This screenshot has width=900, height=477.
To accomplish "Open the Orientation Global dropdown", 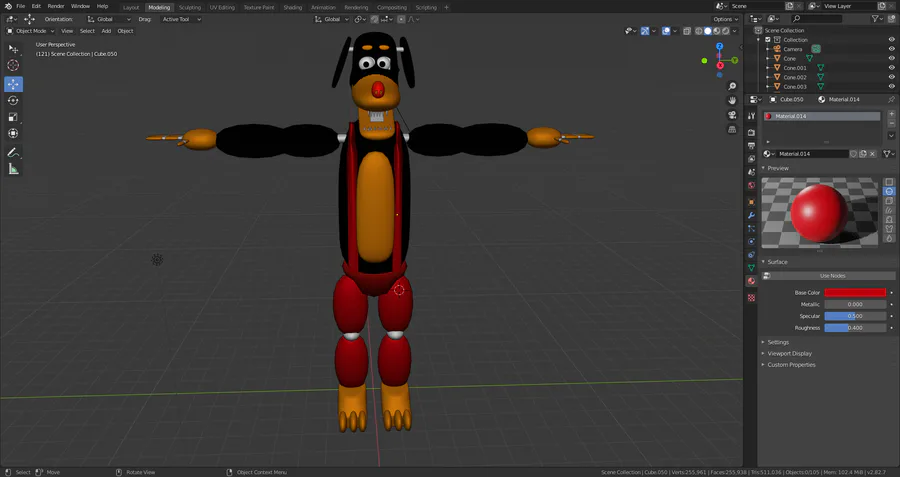I will (108, 19).
